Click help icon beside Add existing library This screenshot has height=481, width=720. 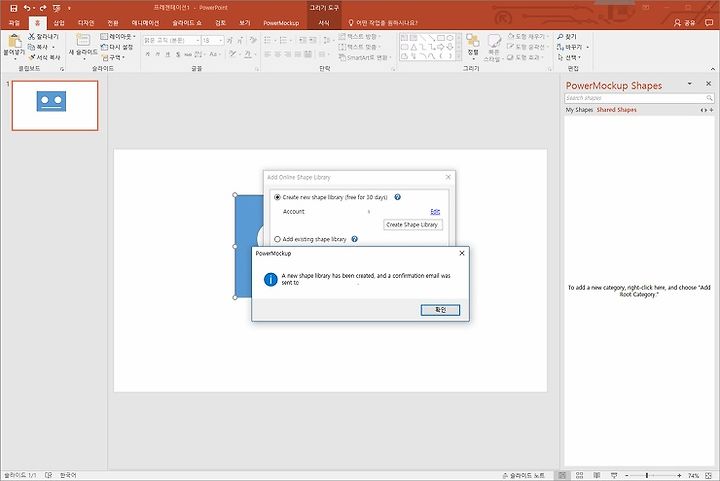[x=354, y=239]
